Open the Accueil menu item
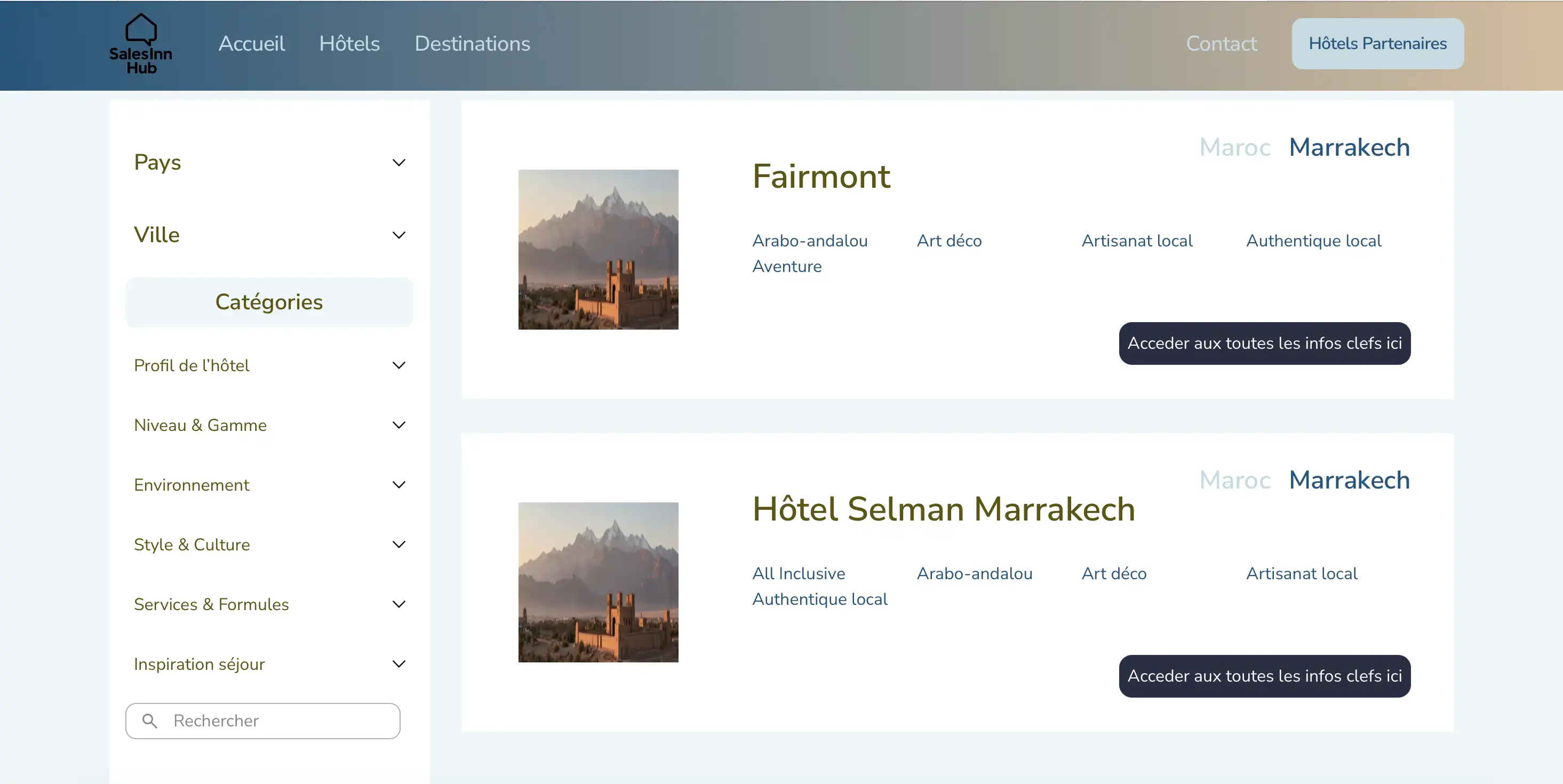Screen dimensions: 1563x784 click(x=251, y=44)
